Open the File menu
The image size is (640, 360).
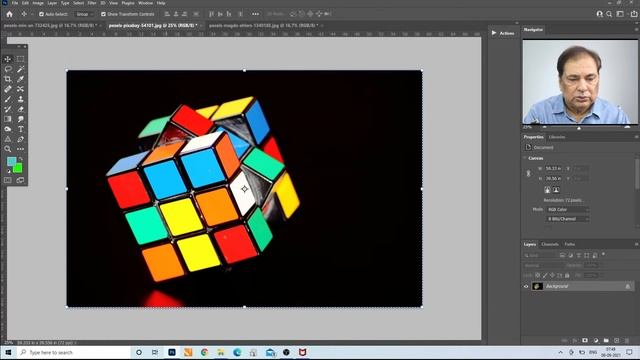[x=15, y=3]
